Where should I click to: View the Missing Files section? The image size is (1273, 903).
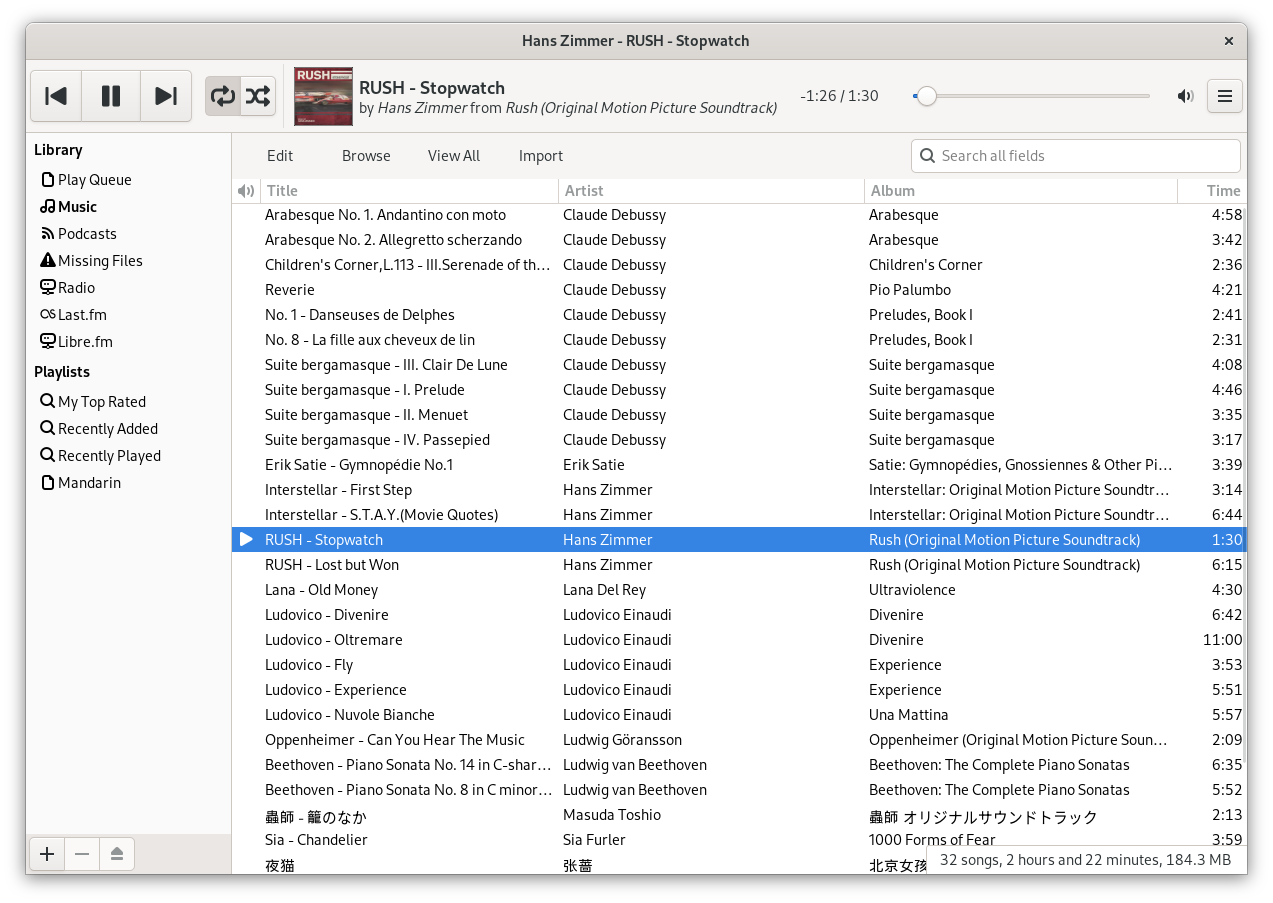tap(100, 260)
